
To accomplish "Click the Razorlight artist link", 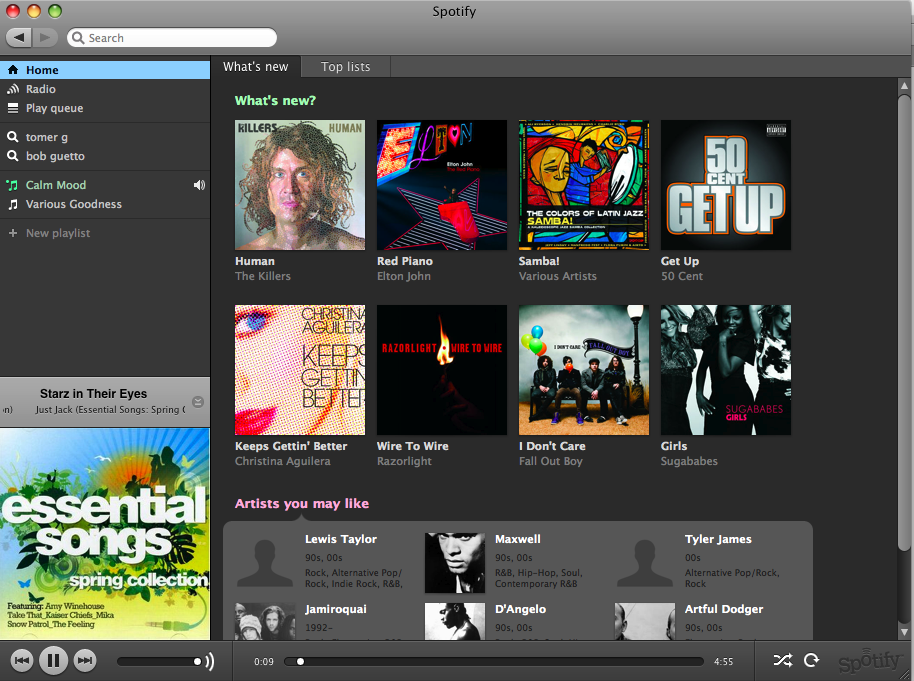I will 405,461.
